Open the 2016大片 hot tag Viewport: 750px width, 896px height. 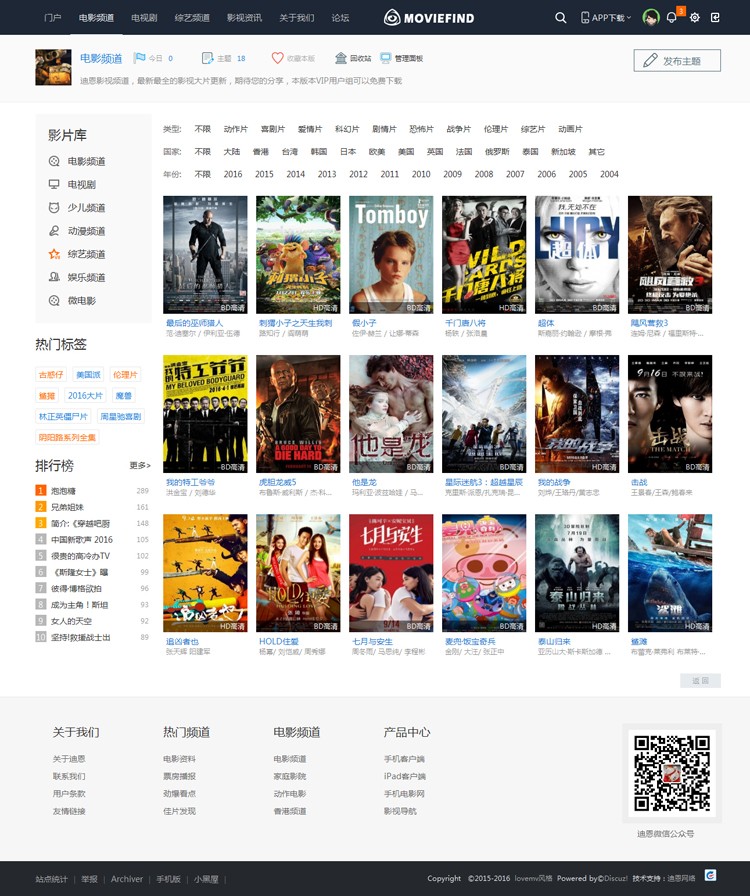tap(85, 395)
